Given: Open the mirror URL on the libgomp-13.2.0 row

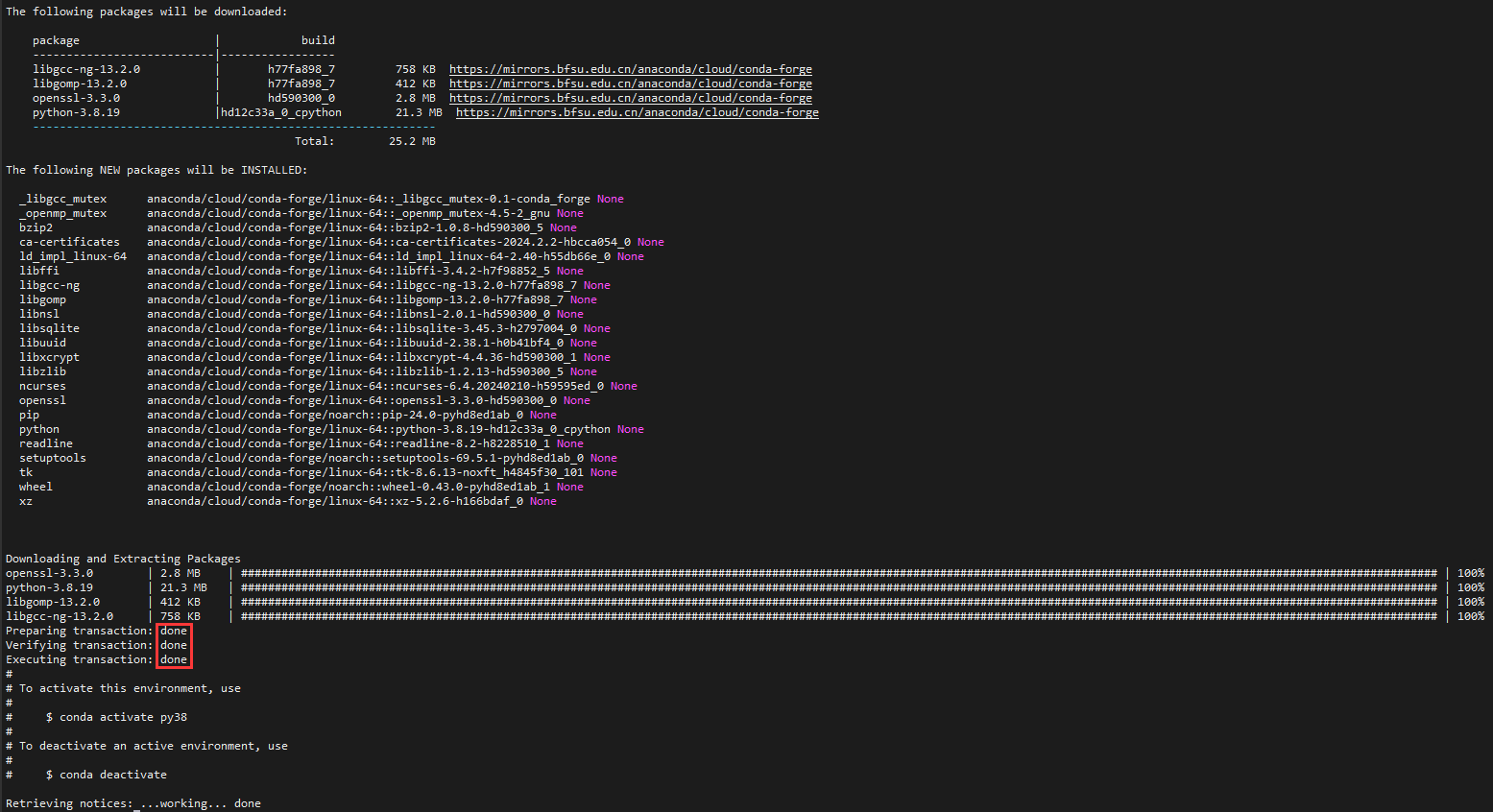Looking at the screenshot, I should (x=631, y=84).
